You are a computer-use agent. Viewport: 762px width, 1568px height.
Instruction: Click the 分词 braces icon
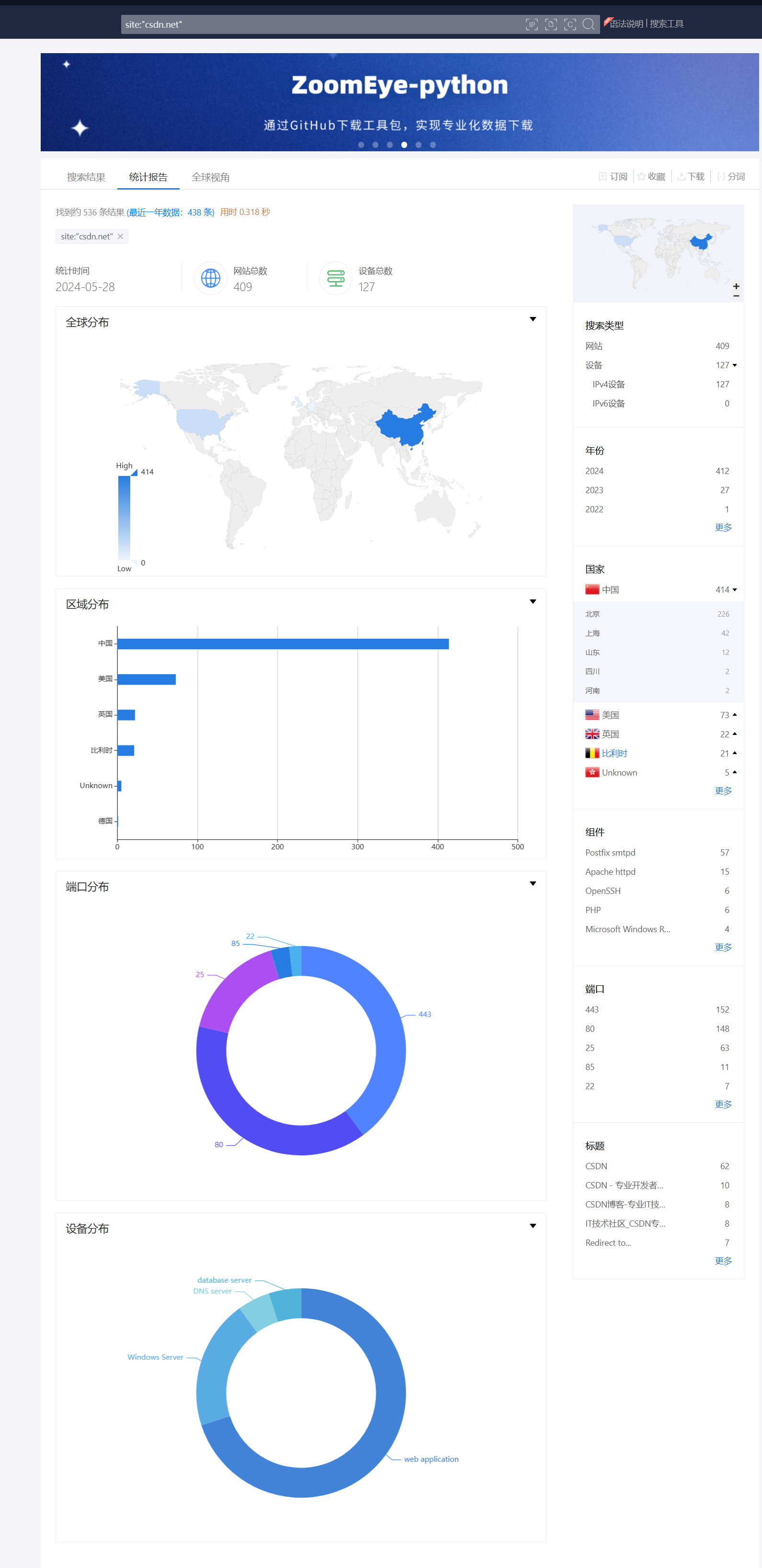pos(721,177)
